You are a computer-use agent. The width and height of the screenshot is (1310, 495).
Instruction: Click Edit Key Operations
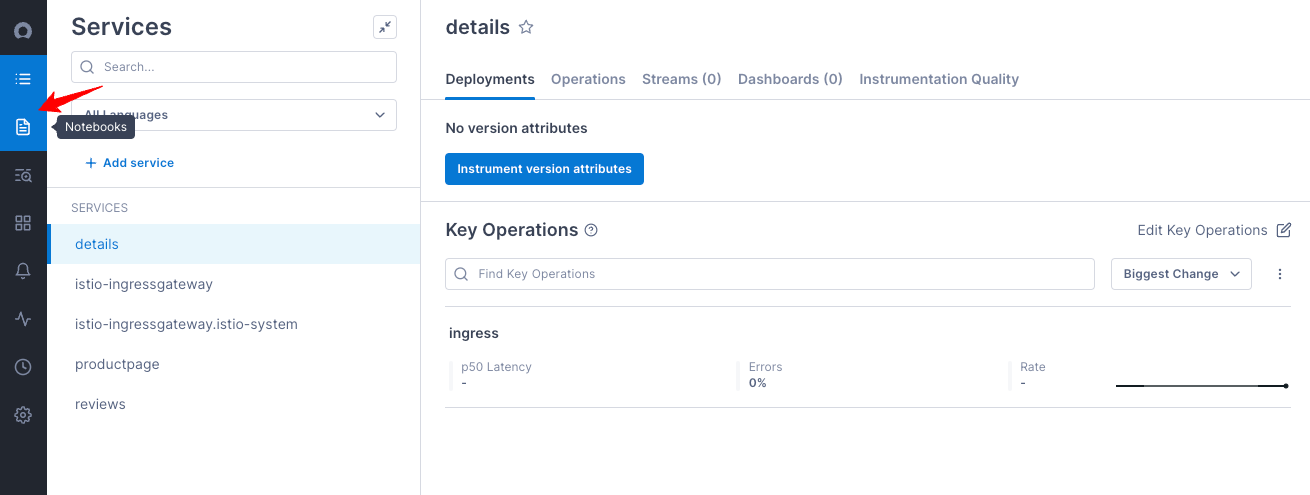click(1213, 230)
